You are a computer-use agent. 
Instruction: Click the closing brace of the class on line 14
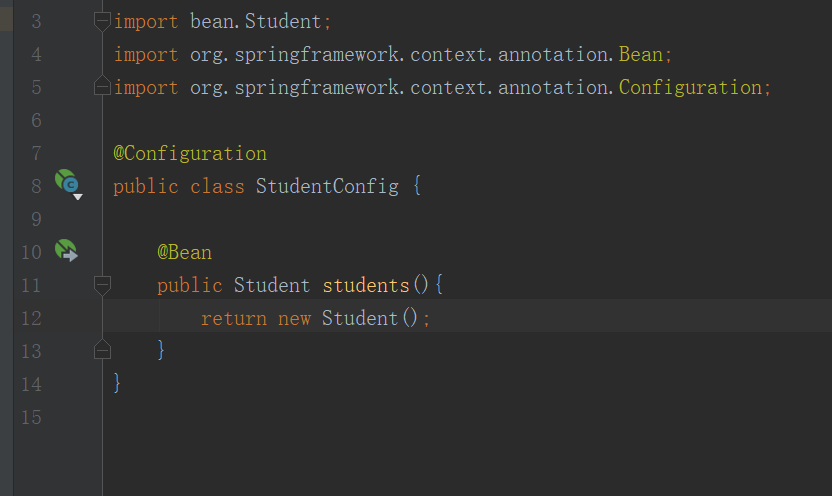coord(117,383)
